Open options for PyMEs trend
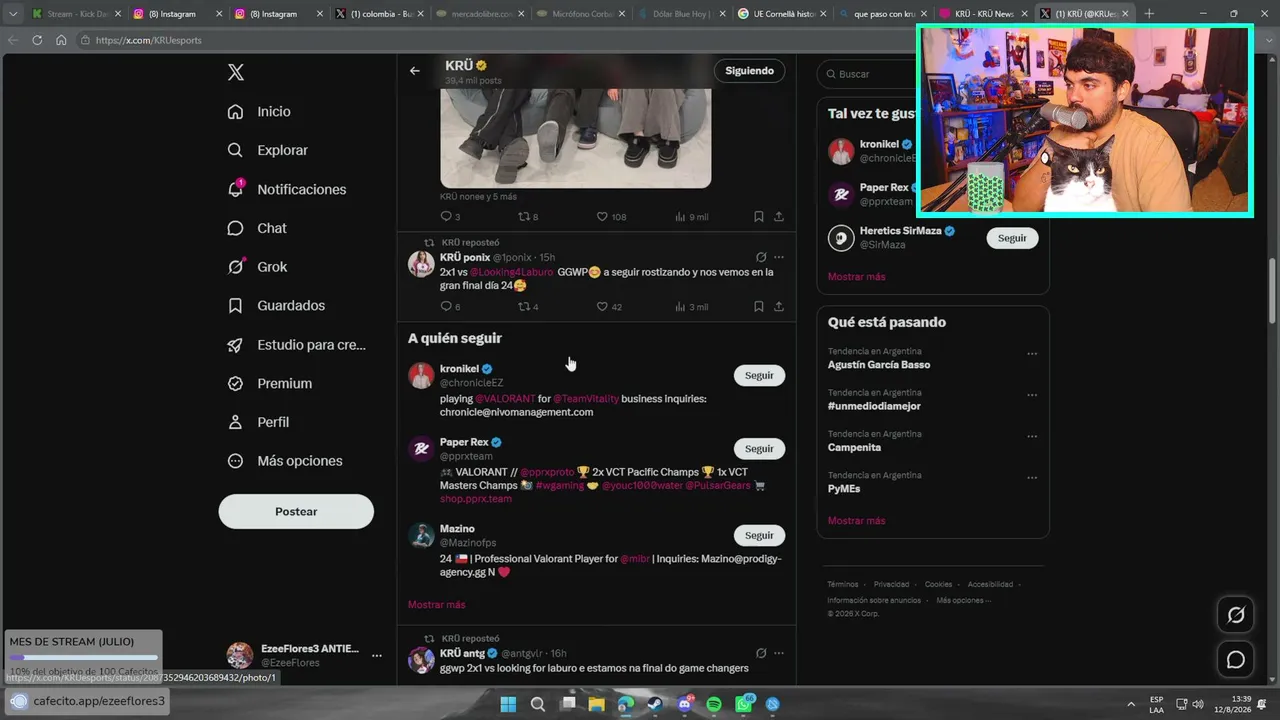This screenshot has width=1280, height=720. coord(1032,478)
